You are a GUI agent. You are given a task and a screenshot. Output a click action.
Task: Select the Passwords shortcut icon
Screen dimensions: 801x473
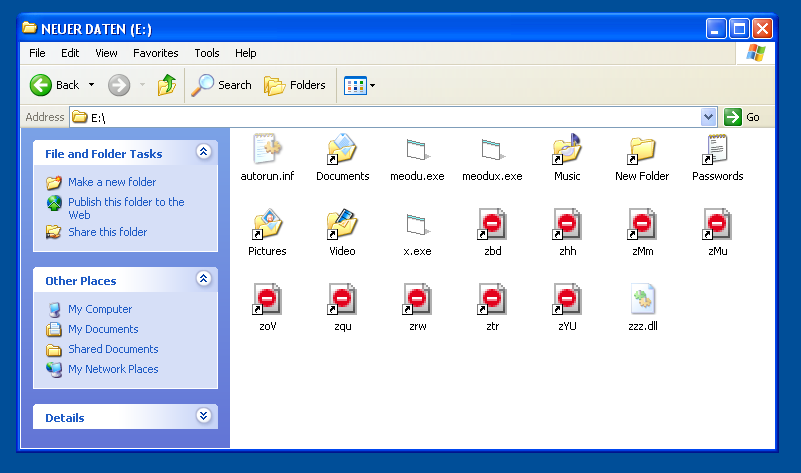click(x=717, y=151)
